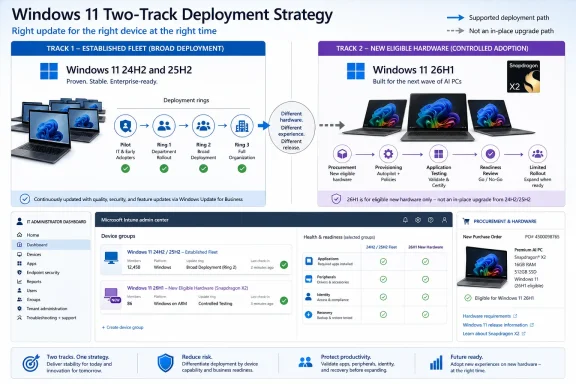
Task: Click the Identity row icon
Action: click(309, 297)
